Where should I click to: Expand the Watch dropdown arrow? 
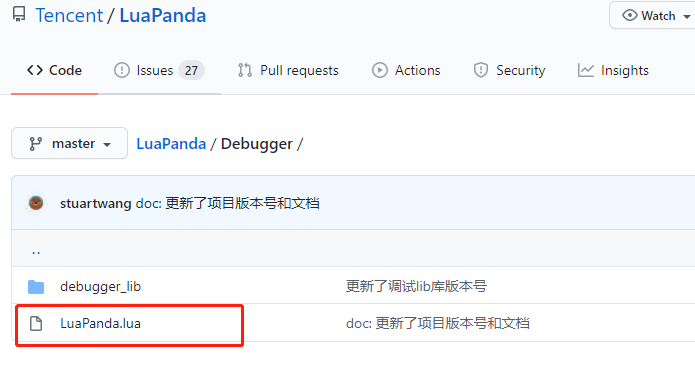click(x=687, y=16)
